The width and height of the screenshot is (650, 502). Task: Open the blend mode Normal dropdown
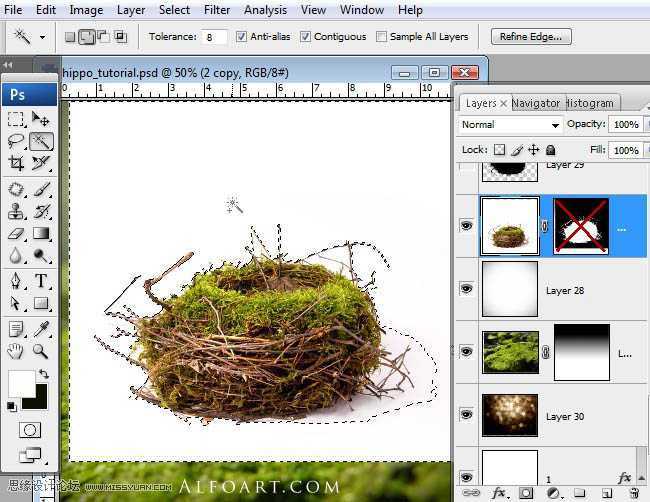[x=510, y=125]
